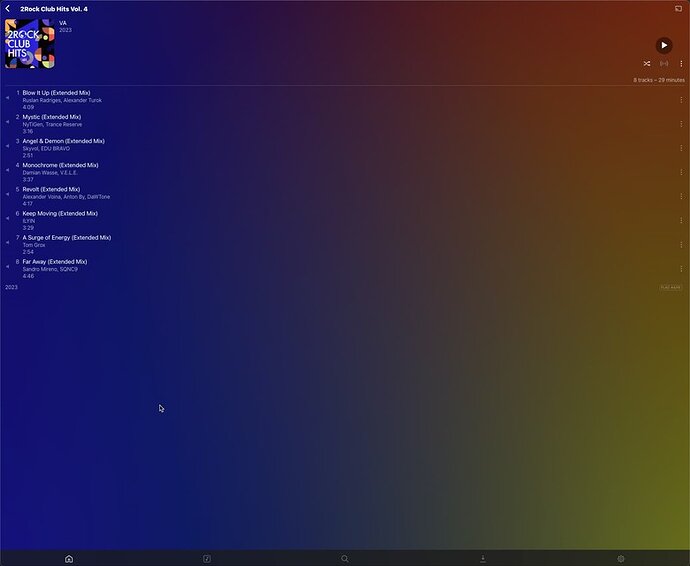
Task: Play track Keep Moving (Extended Mix)
Action: click(x=60, y=213)
